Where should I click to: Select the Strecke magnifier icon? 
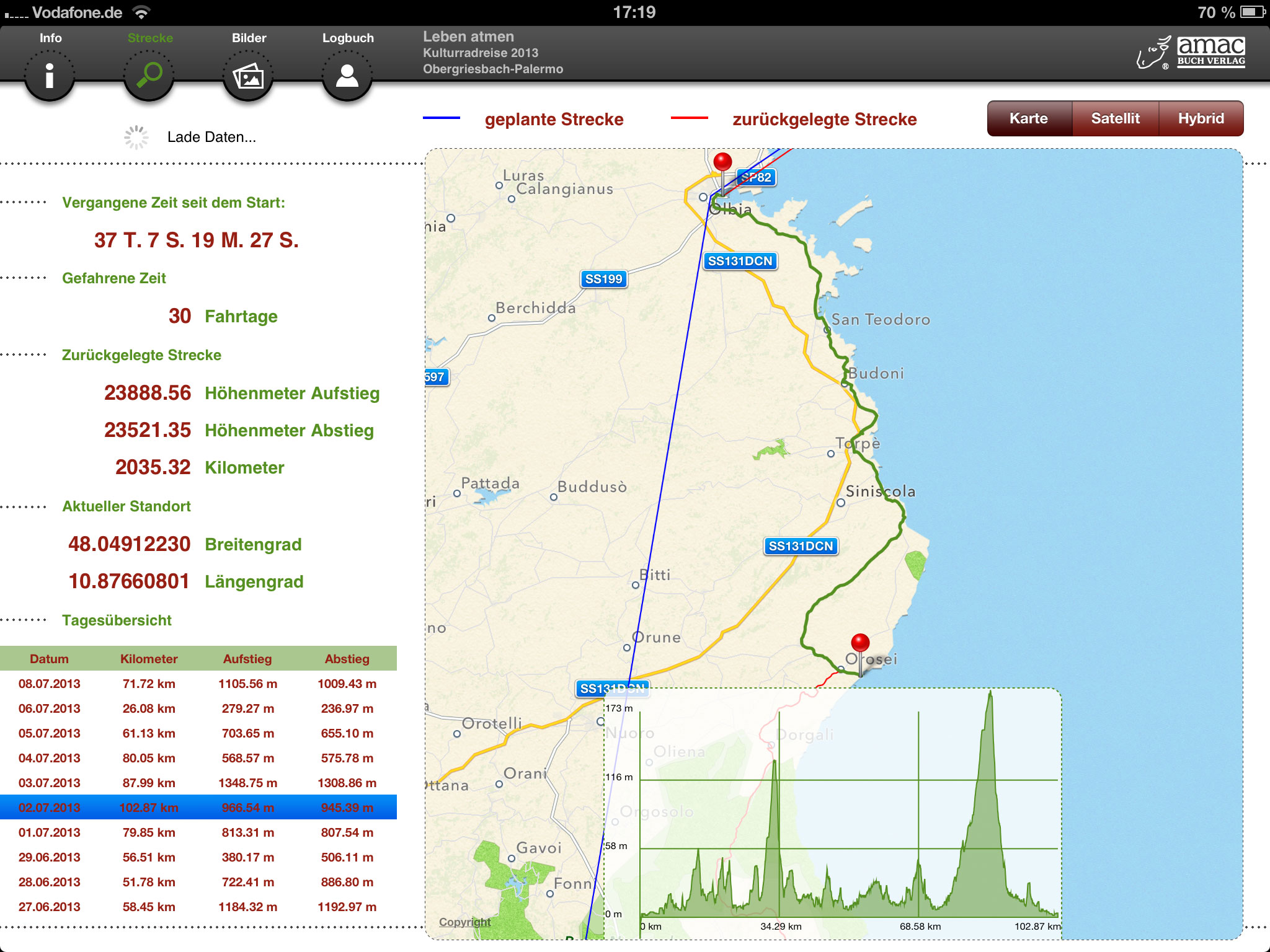pos(149,76)
